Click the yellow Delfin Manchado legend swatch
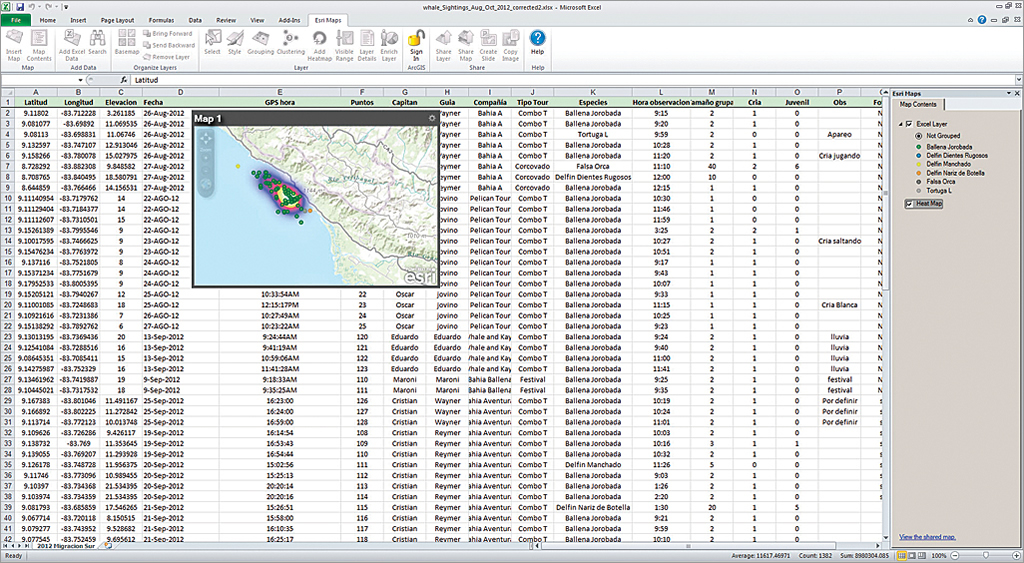 (919, 164)
